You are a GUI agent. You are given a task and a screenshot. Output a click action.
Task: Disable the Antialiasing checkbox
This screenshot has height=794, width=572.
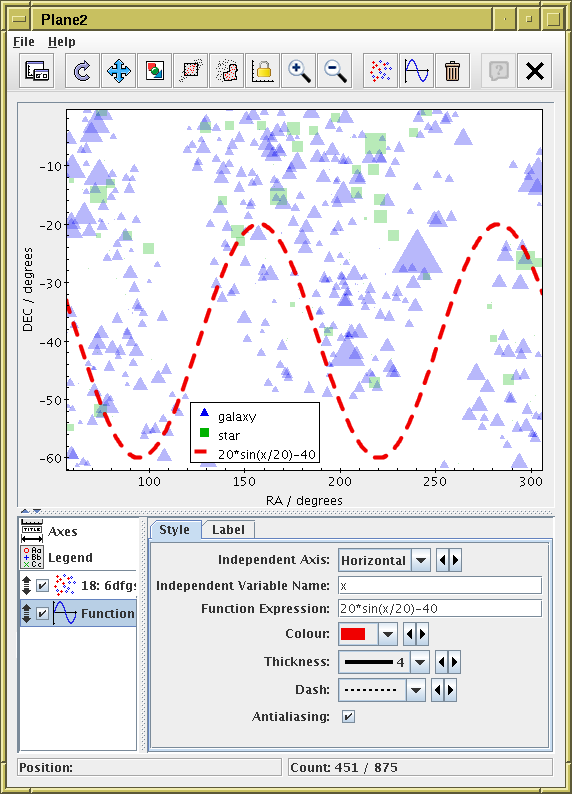point(348,717)
